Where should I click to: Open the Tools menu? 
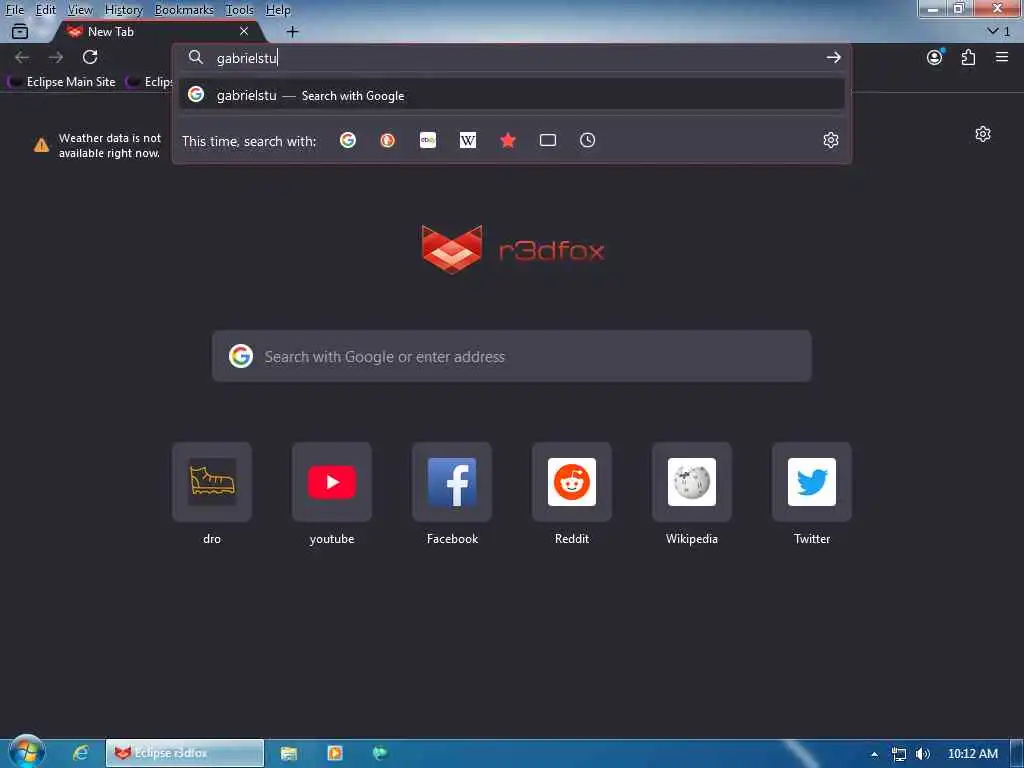coord(239,10)
